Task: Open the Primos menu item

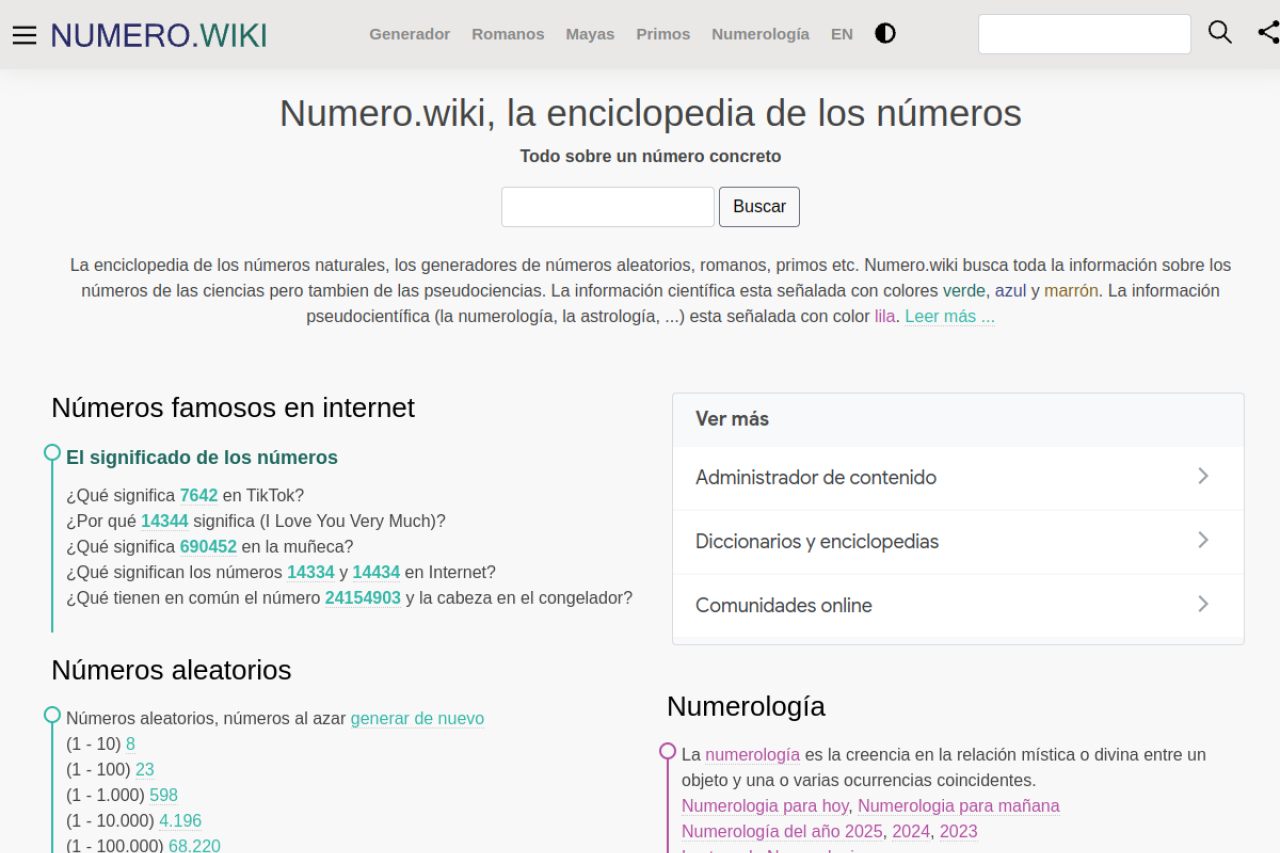Action: (663, 34)
